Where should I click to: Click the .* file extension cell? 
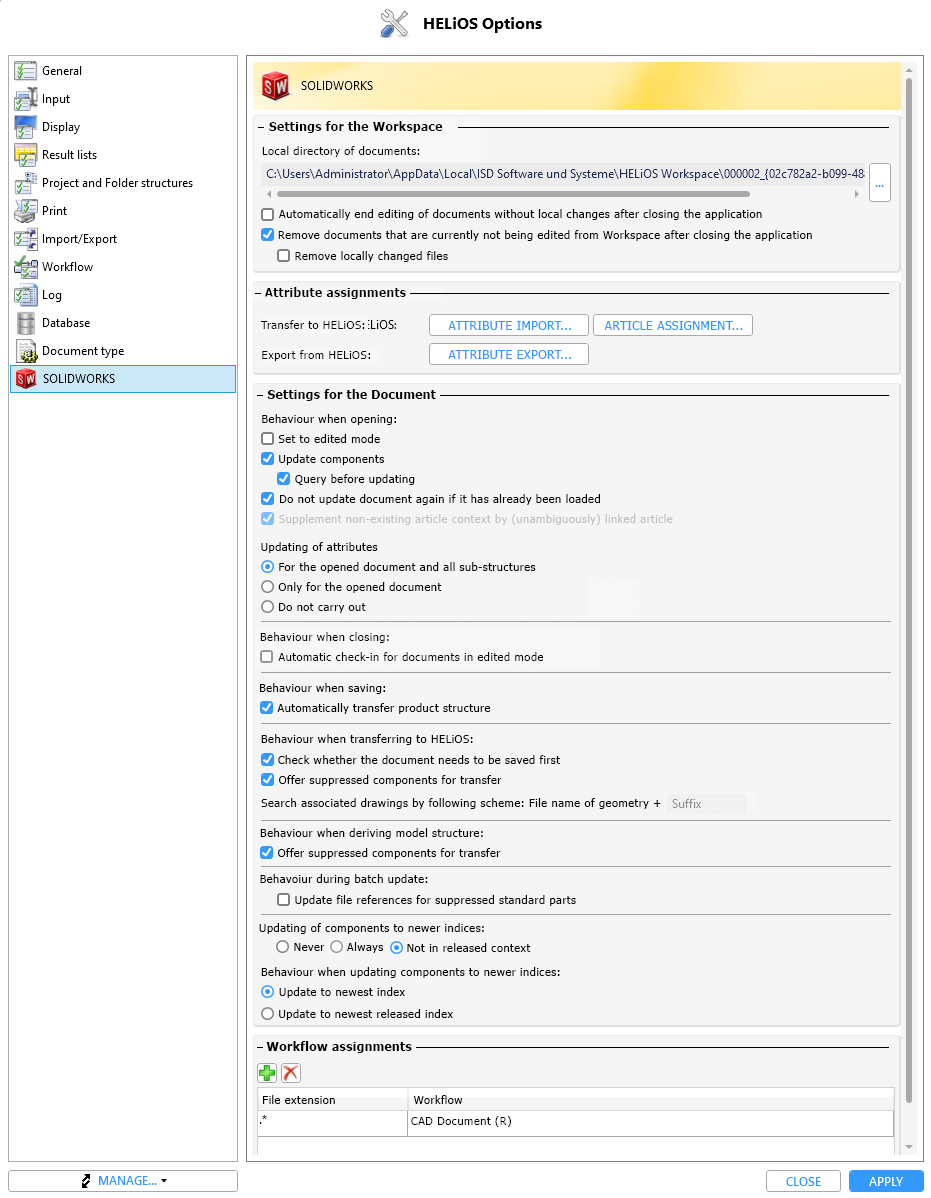332,1122
